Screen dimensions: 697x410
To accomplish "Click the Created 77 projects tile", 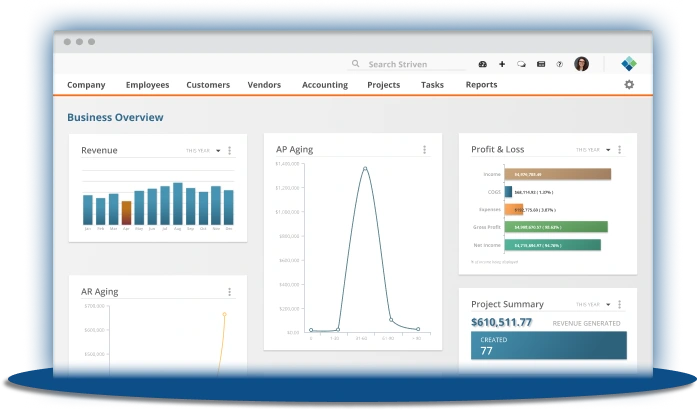I will pyautogui.click(x=549, y=345).
